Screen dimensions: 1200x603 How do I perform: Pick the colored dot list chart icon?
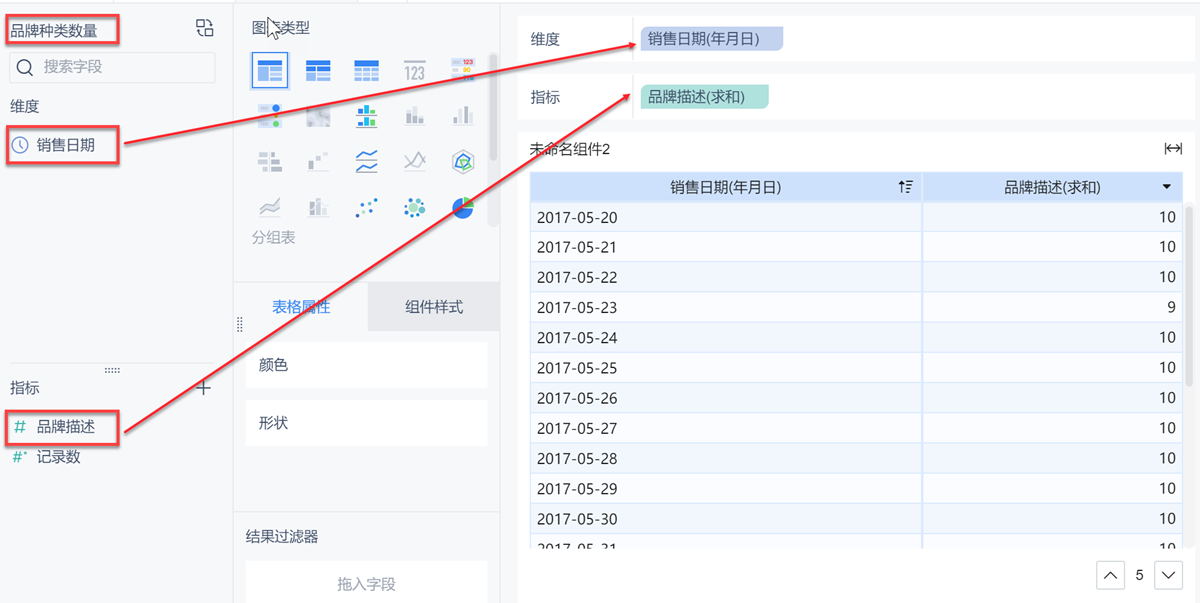pos(270,116)
